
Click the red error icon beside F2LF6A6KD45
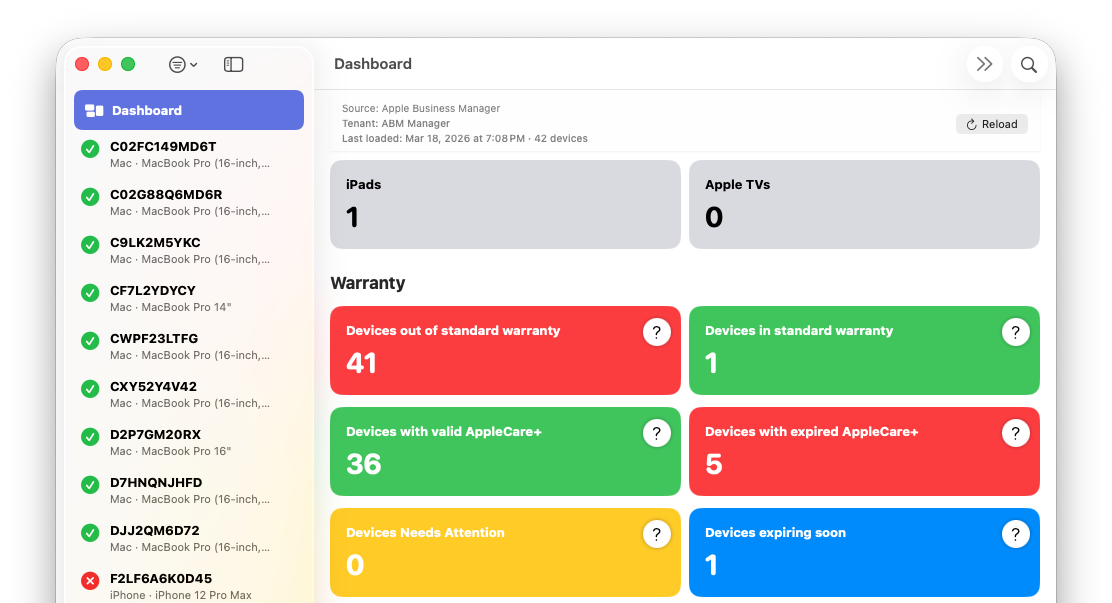tap(90, 580)
